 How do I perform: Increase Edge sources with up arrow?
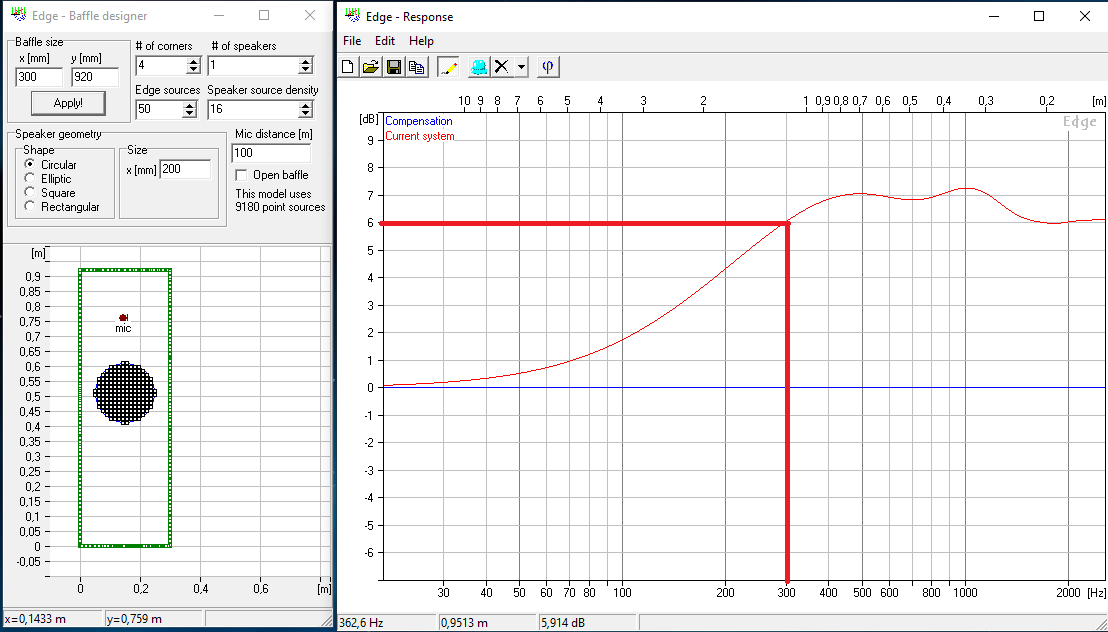(189, 105)
